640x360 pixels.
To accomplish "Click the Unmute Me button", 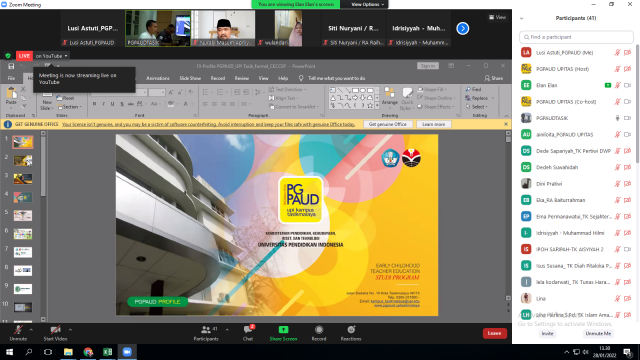I will 598,333.
